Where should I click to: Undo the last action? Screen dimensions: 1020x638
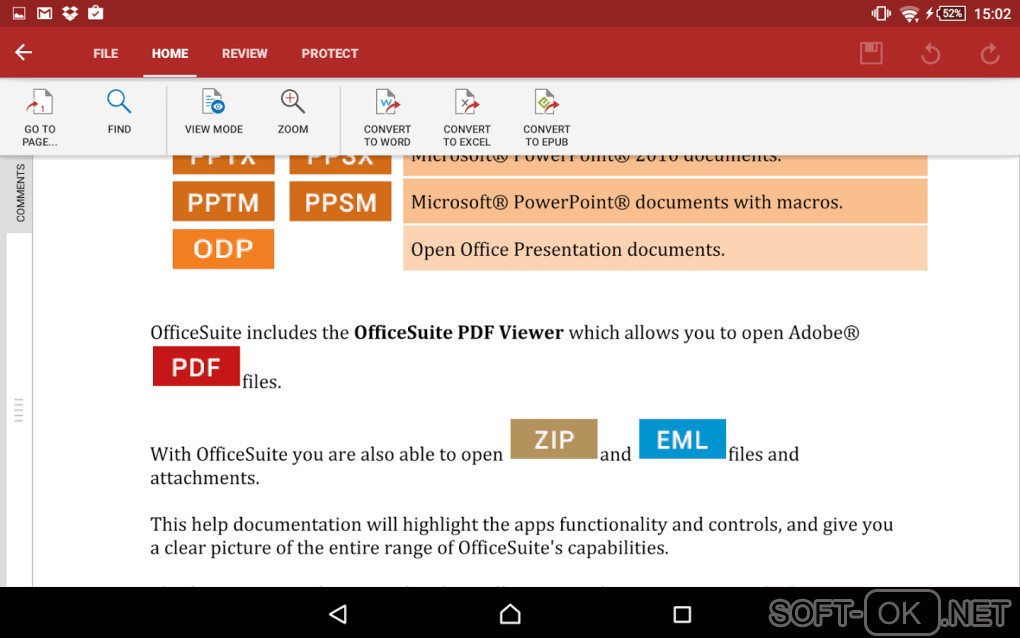931,53
